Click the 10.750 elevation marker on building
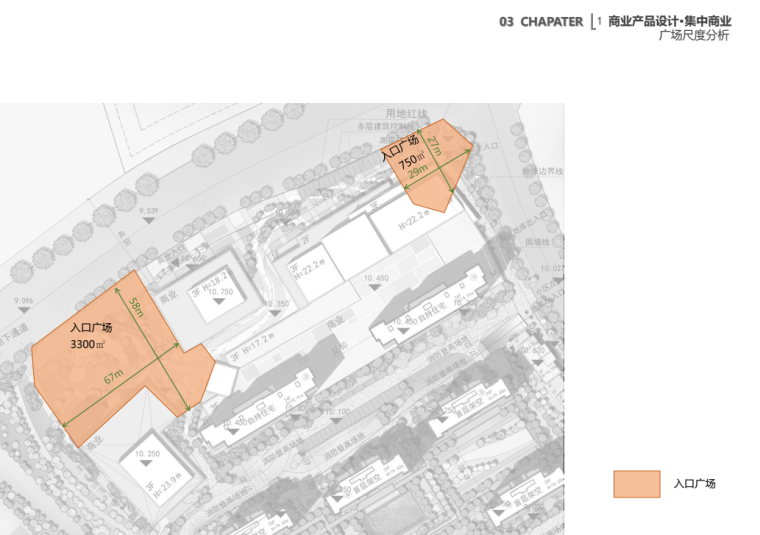The height and width of the screenshot is (535, 760). coord(218,301)
